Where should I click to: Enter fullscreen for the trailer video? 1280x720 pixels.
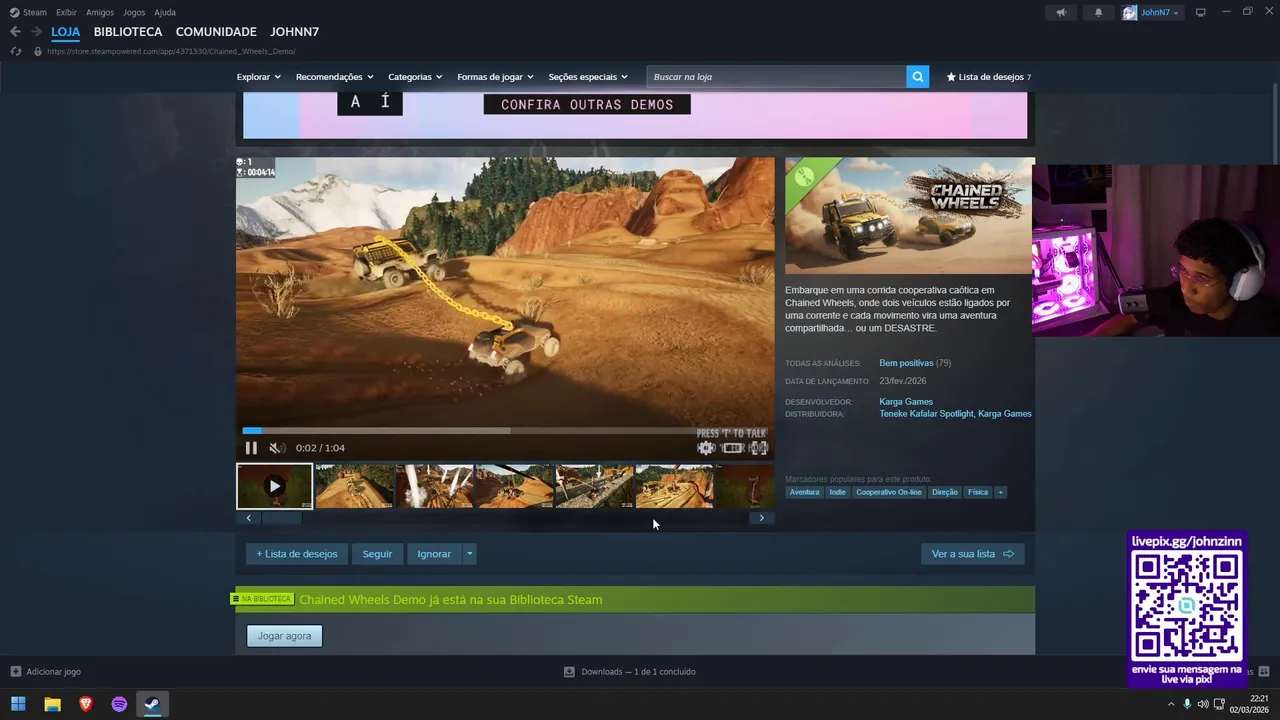759,448
